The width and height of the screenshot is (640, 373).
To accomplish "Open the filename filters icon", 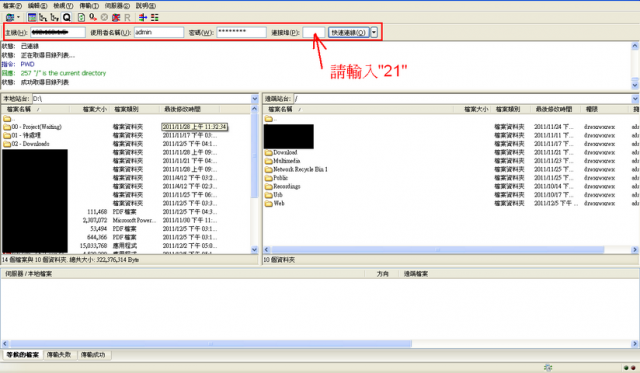I will pyautogui.click(x=142, y=18).
